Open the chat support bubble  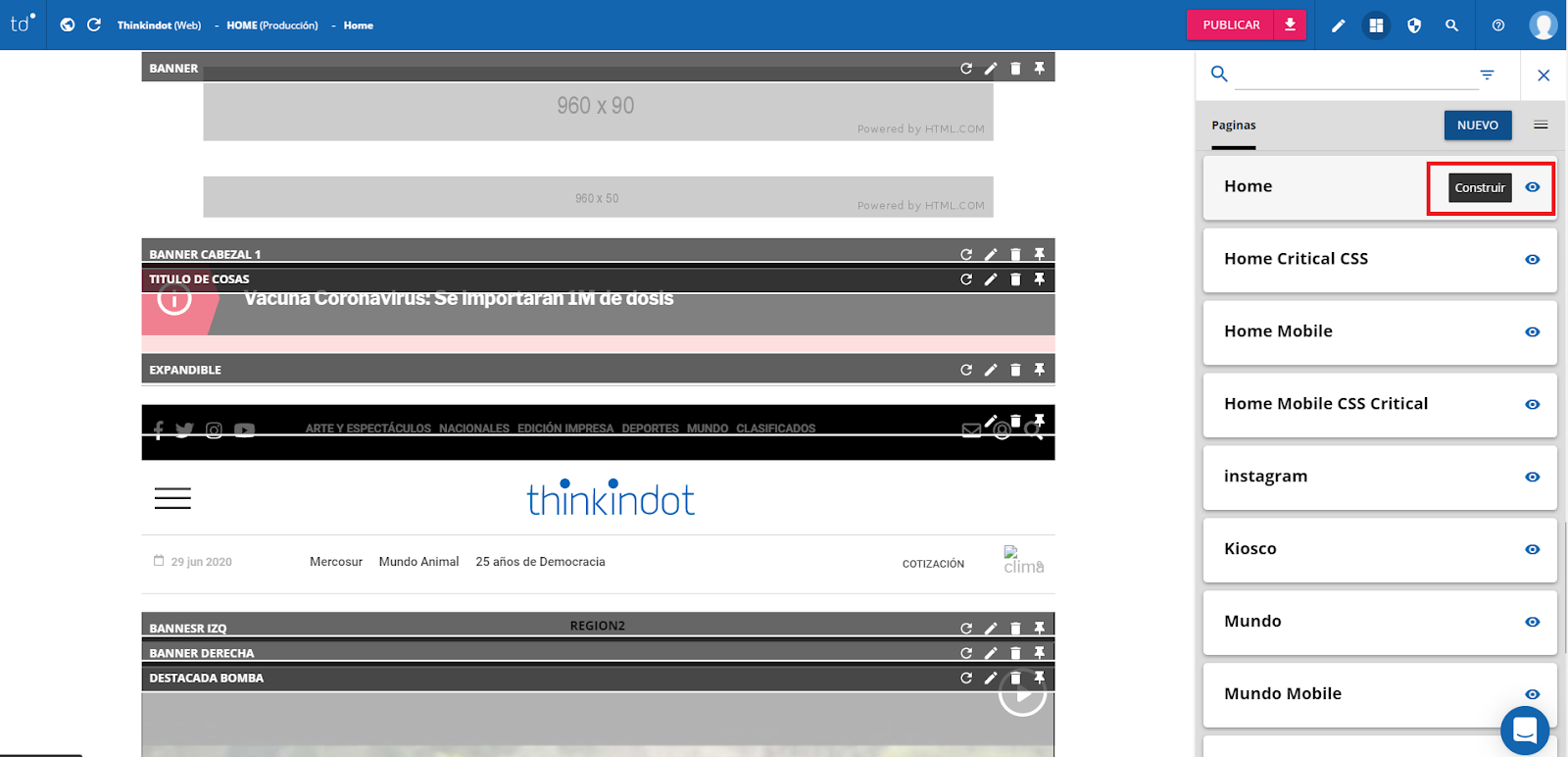[x=1524, y=731]
